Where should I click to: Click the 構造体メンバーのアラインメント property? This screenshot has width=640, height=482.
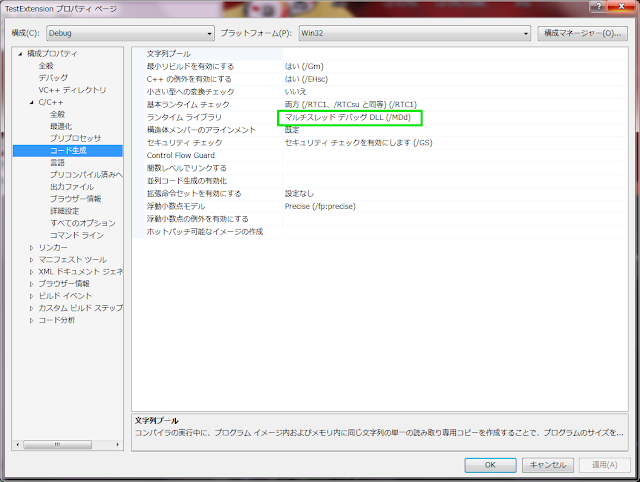tap(201, 130)
